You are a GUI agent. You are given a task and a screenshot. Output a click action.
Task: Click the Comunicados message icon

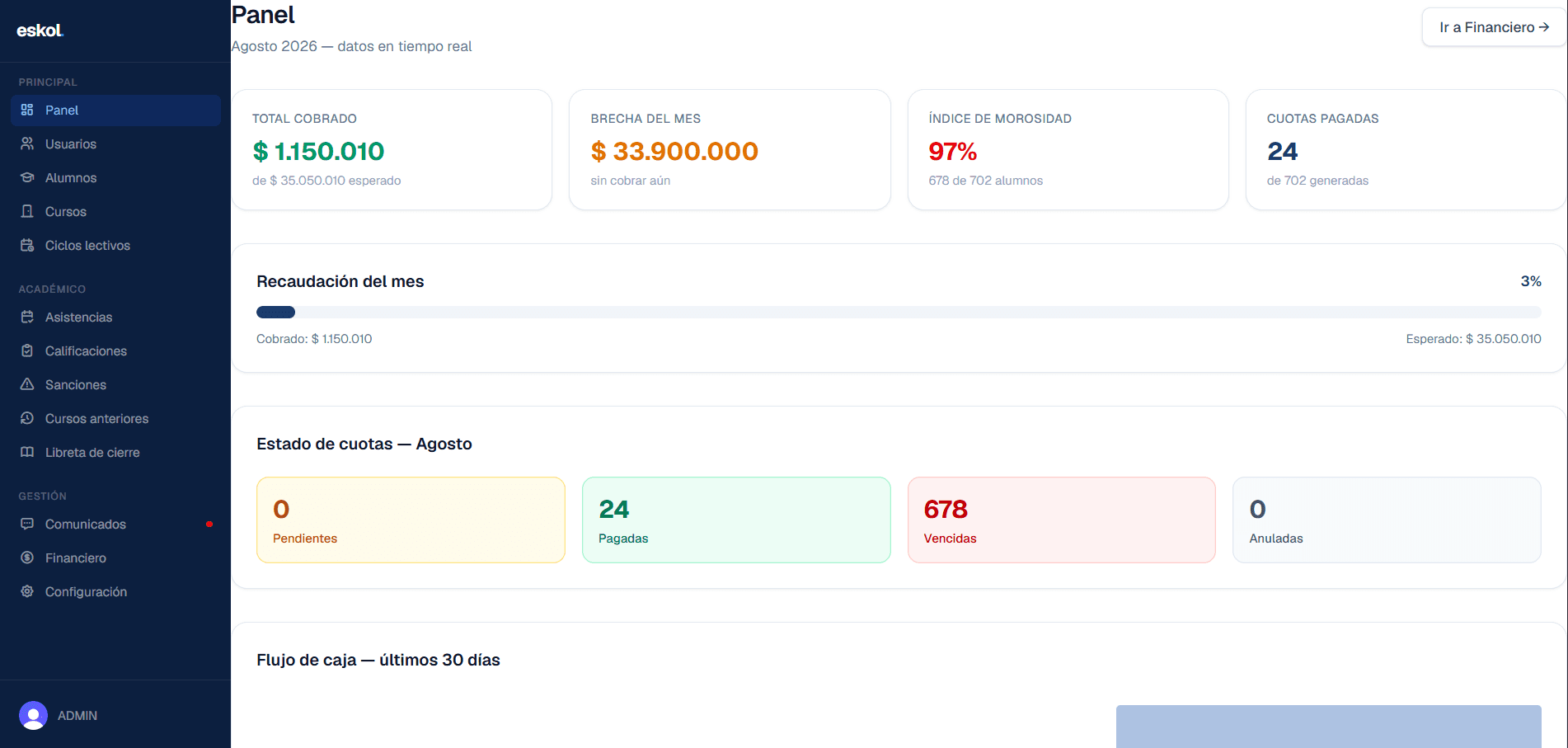(x=27, y=524)
